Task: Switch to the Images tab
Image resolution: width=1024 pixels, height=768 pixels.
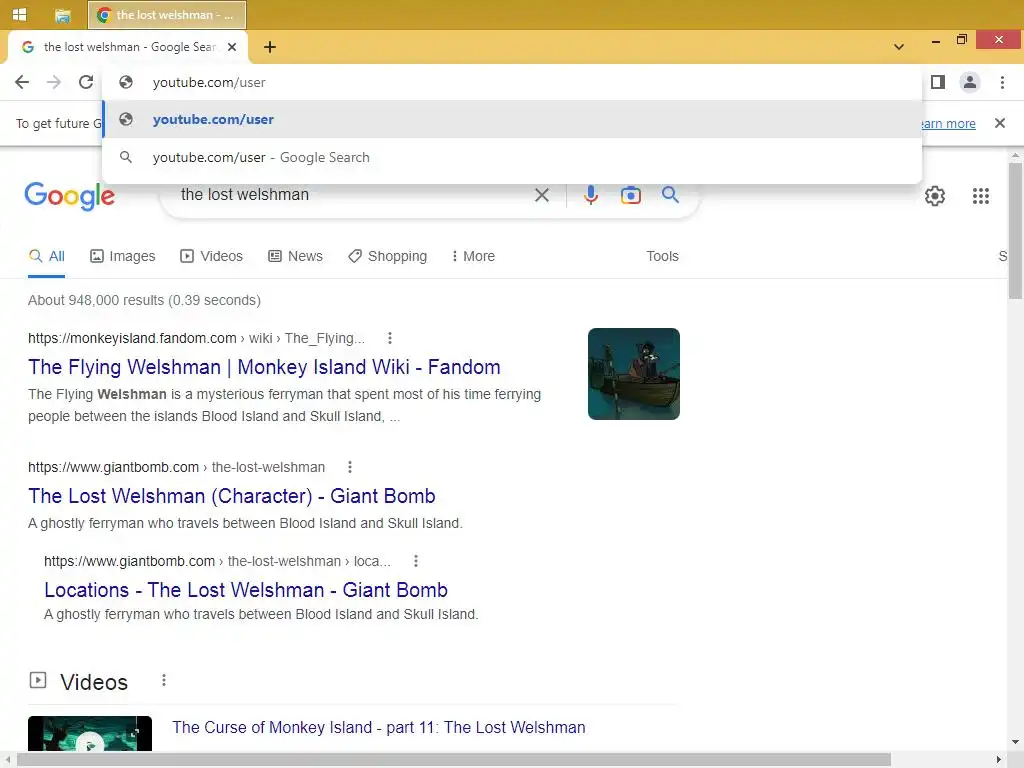Action: click(123, 256)
